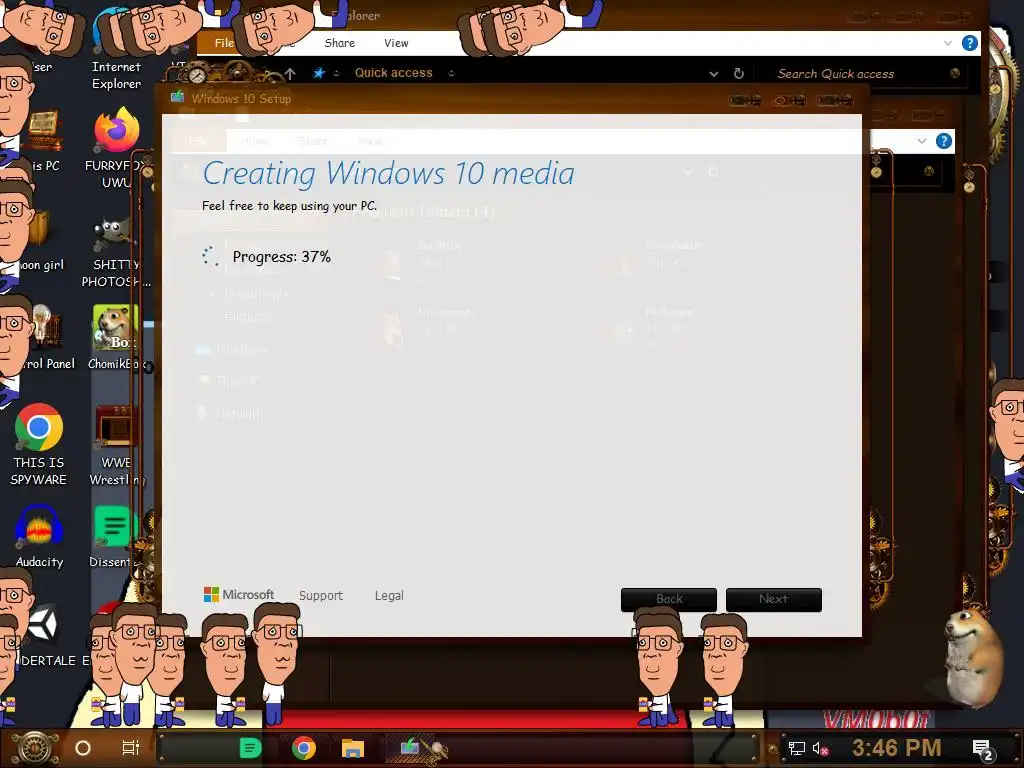Image resolution: width=1024 pixels, height=768 pixels.
Task: Click the Progress: 37% text
Action: (281, 257)
